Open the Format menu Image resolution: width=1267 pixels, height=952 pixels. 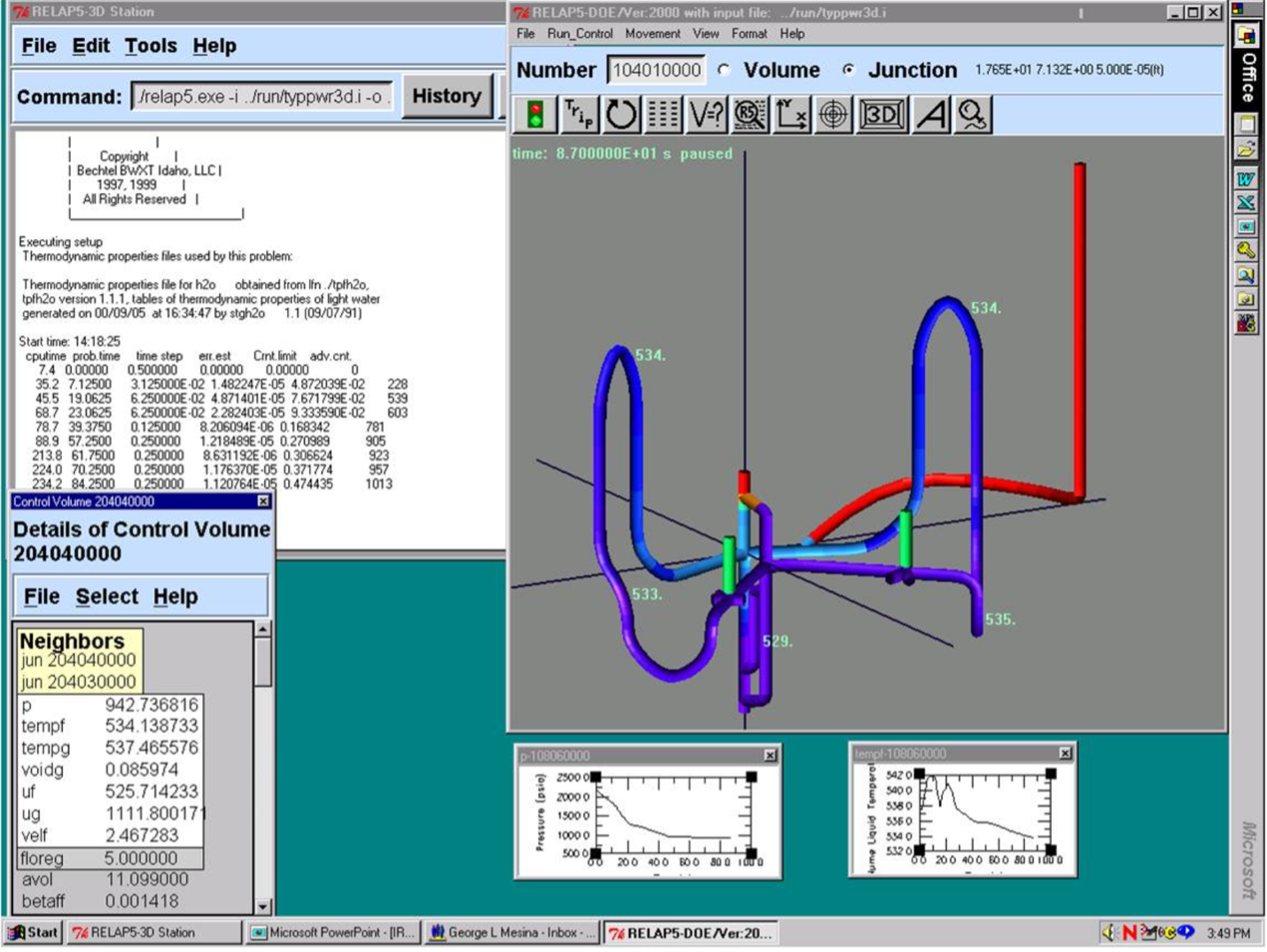click(x=750, y=34)
